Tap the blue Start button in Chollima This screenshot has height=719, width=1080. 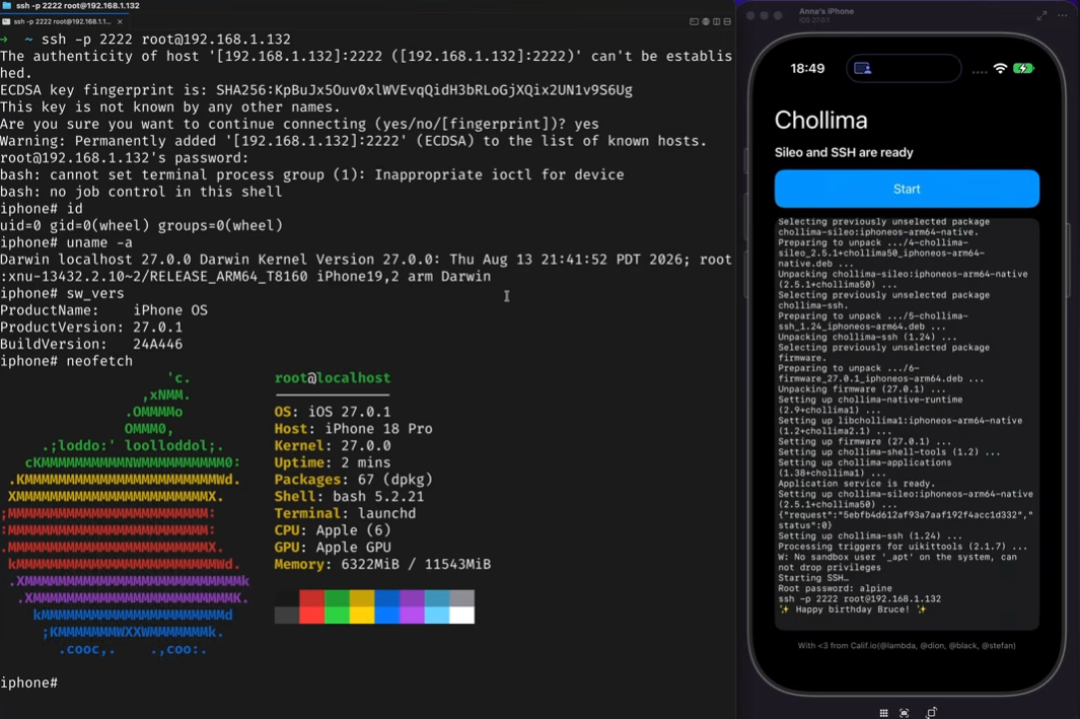(906, 189)
